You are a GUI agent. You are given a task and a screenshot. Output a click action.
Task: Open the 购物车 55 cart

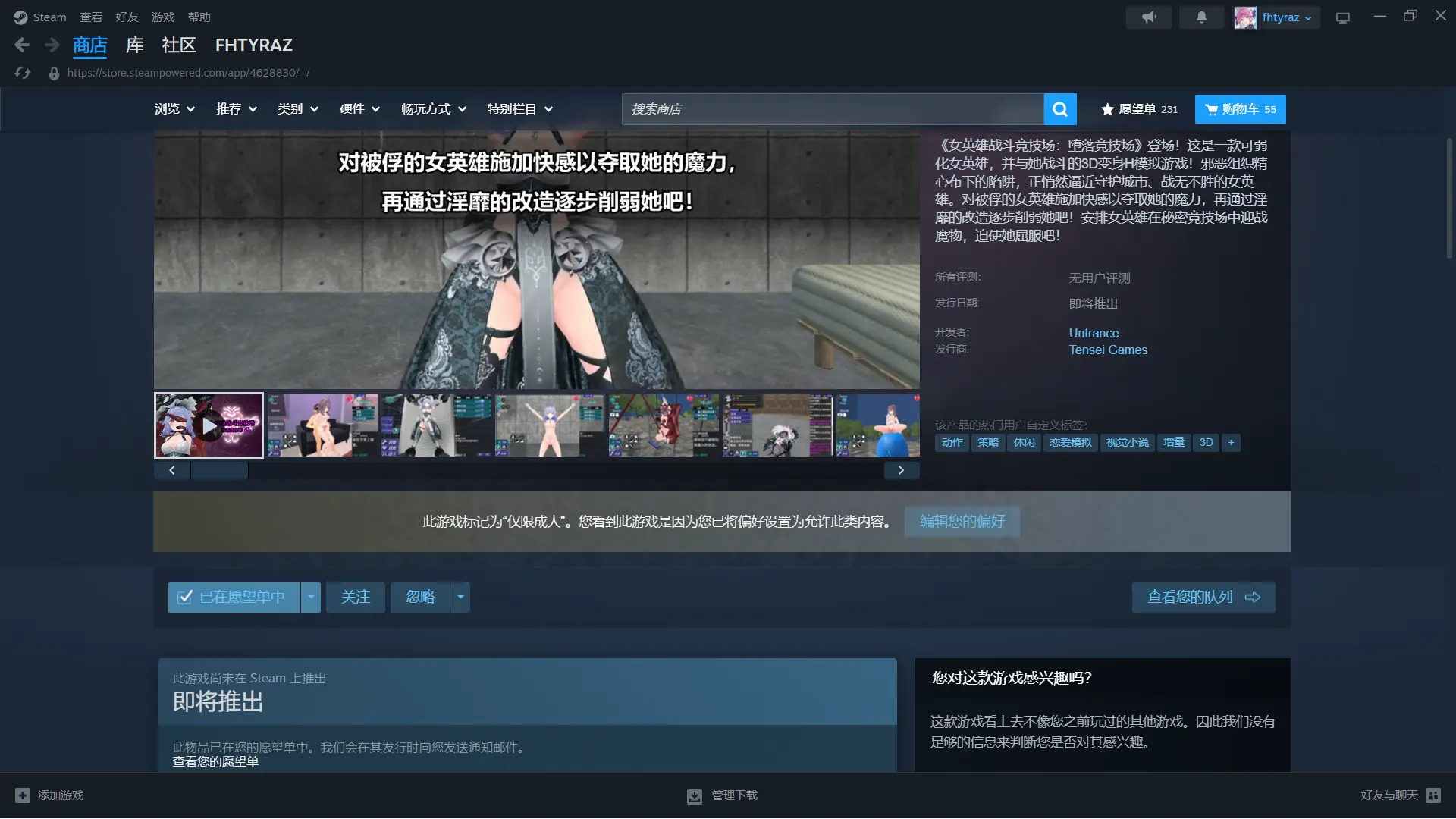coord(1241,109)
